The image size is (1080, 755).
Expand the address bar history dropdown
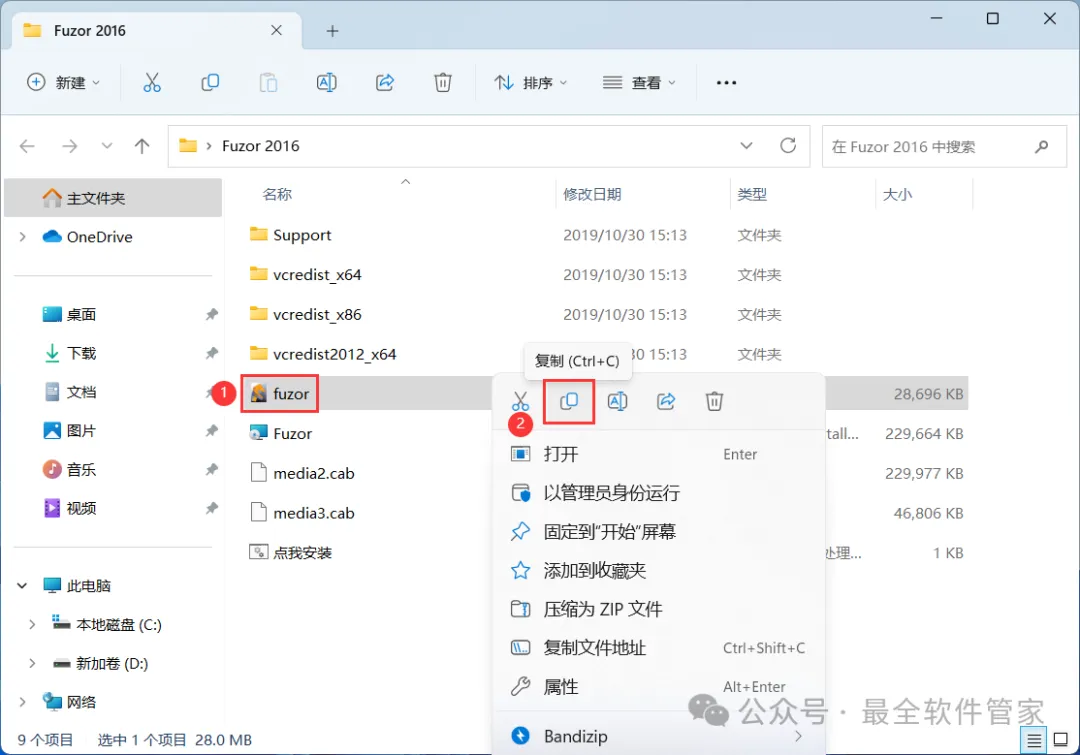pos(746,145)
